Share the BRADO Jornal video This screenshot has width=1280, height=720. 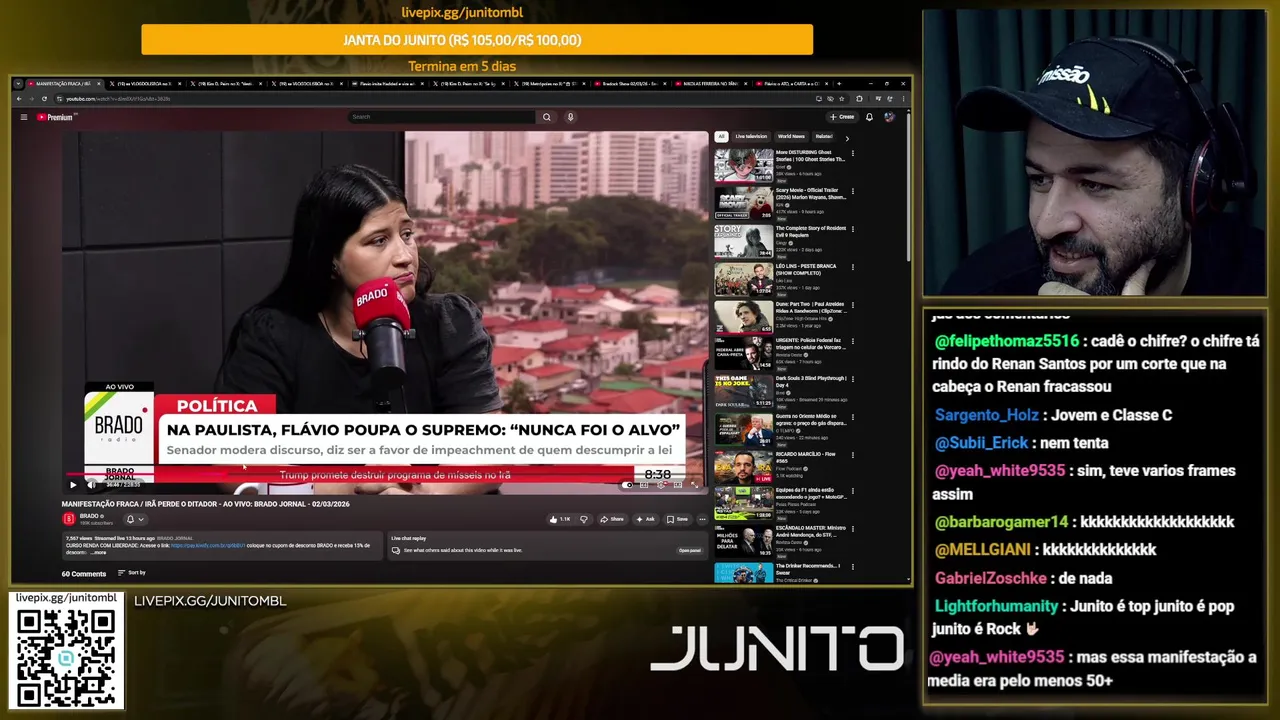[x=612, y=519]
